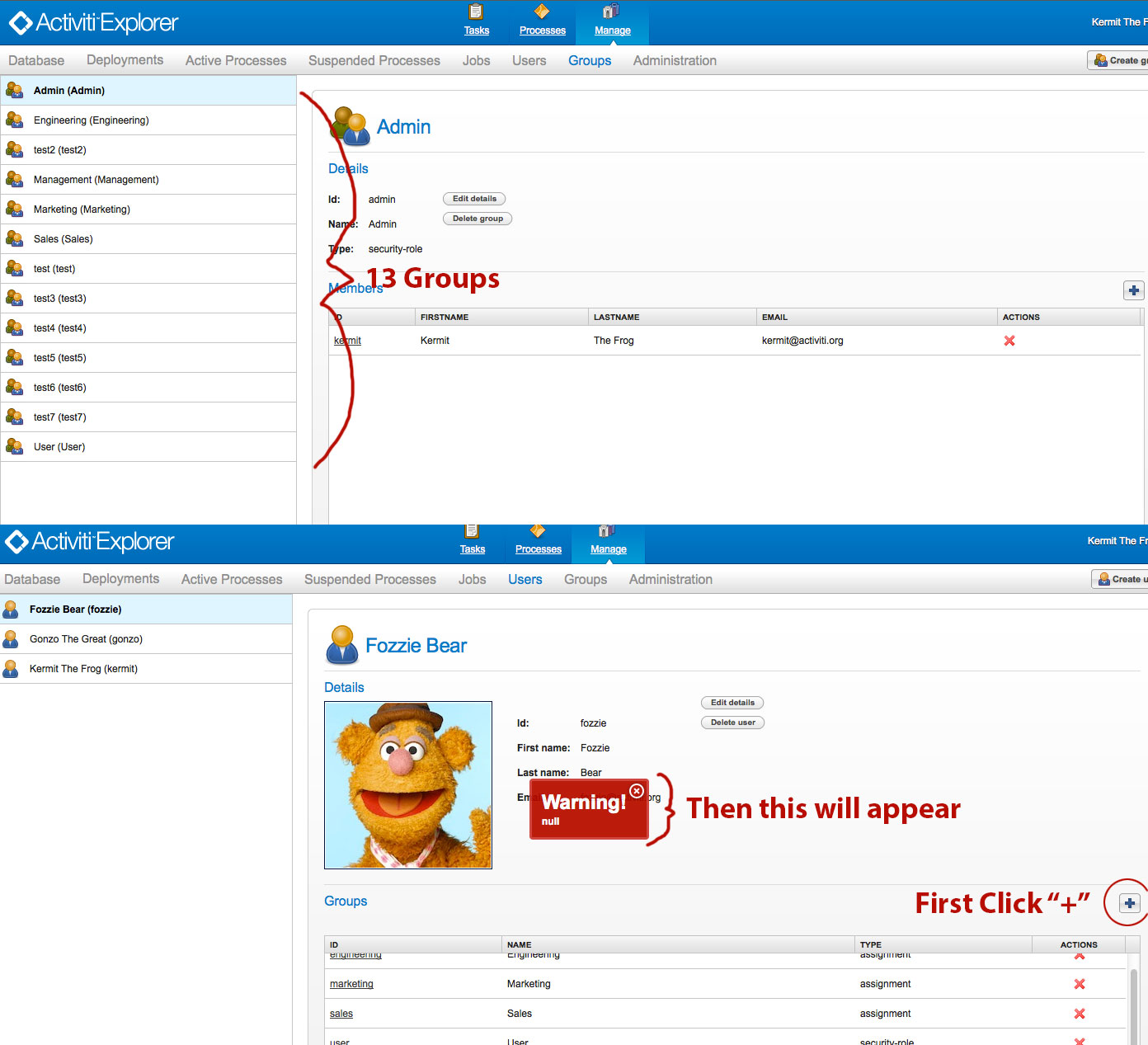This screenshot has width=1148, height=1045.
Task: Open Active Processes tab on the Groups page
Action: click(236, 60)
